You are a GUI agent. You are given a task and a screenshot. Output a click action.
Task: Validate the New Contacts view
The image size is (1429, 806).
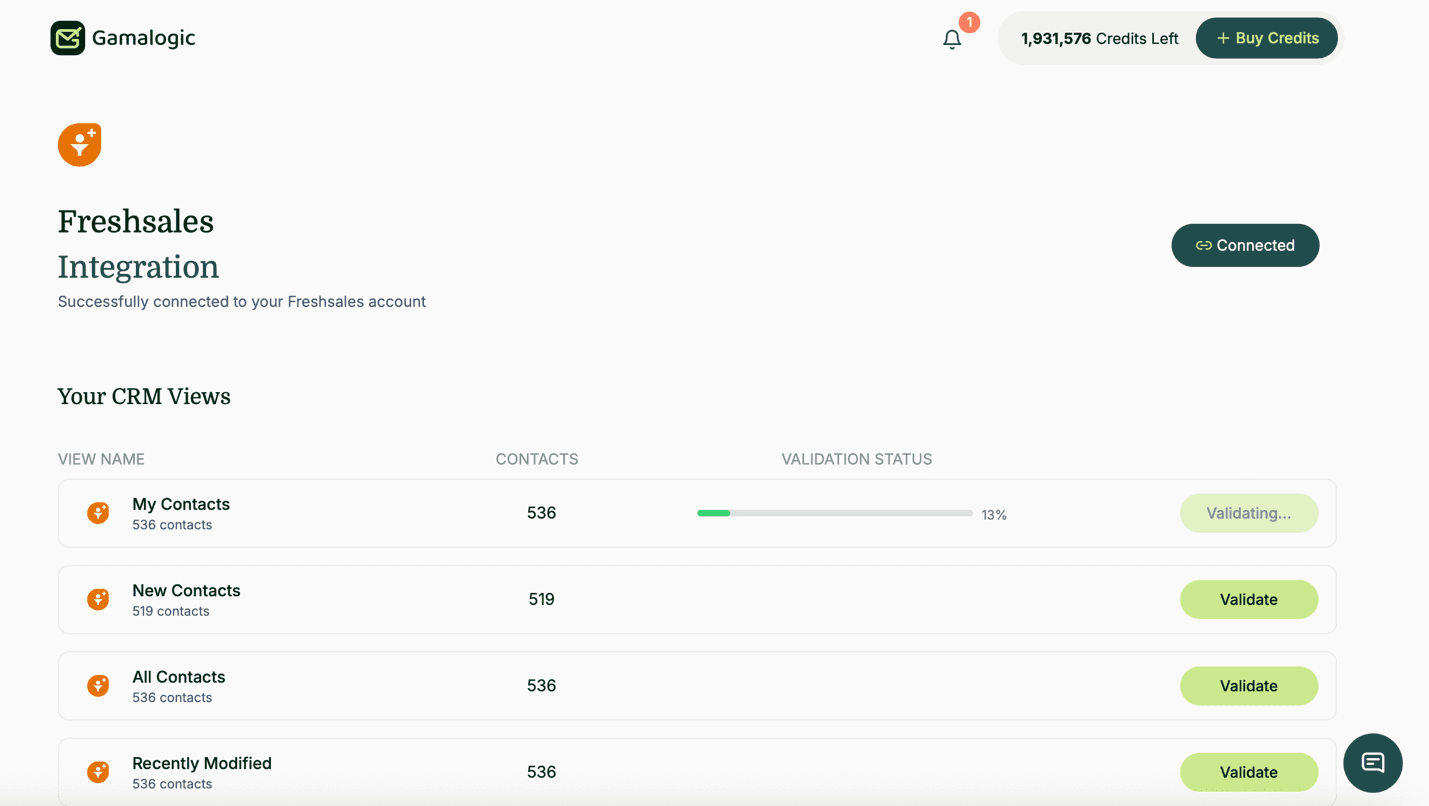pos(1249,599)
